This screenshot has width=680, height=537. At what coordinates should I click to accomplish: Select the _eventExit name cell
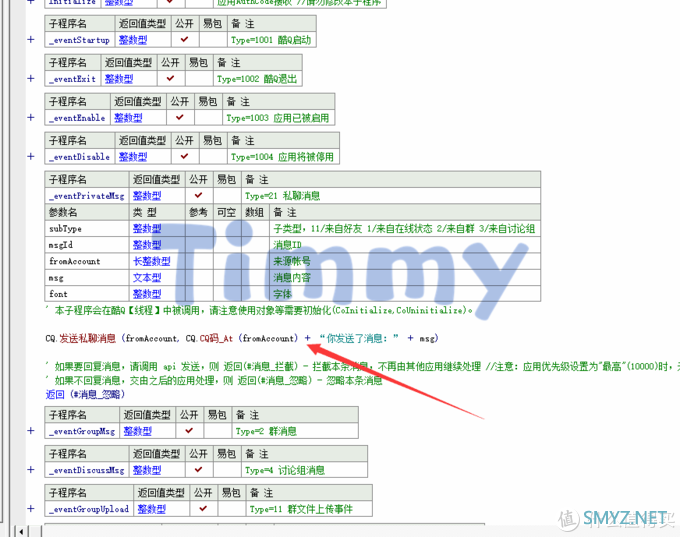pos(73,79)
